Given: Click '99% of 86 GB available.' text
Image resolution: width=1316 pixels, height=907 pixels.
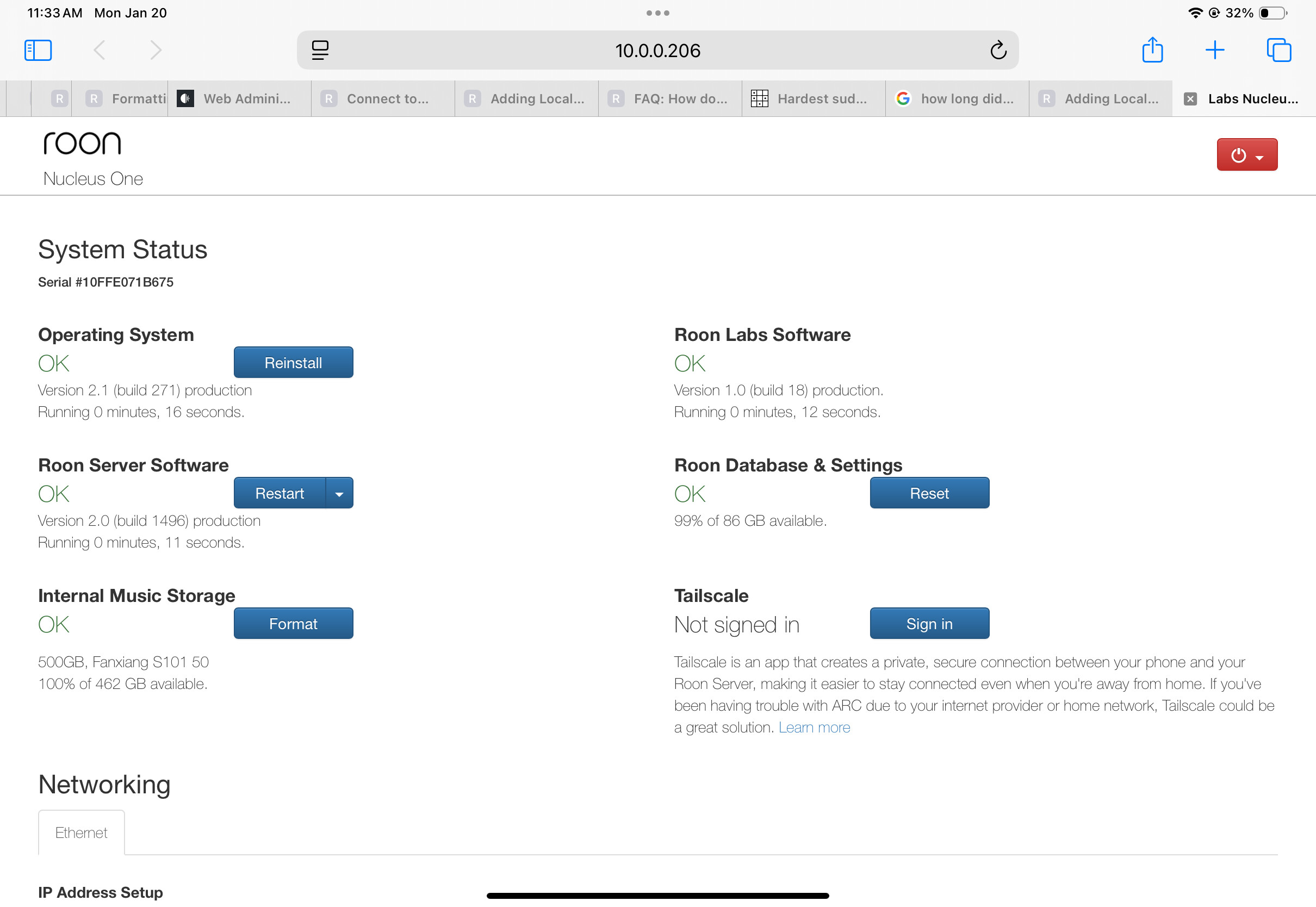Looking at the screenshot, I should (x=750, y=520).
